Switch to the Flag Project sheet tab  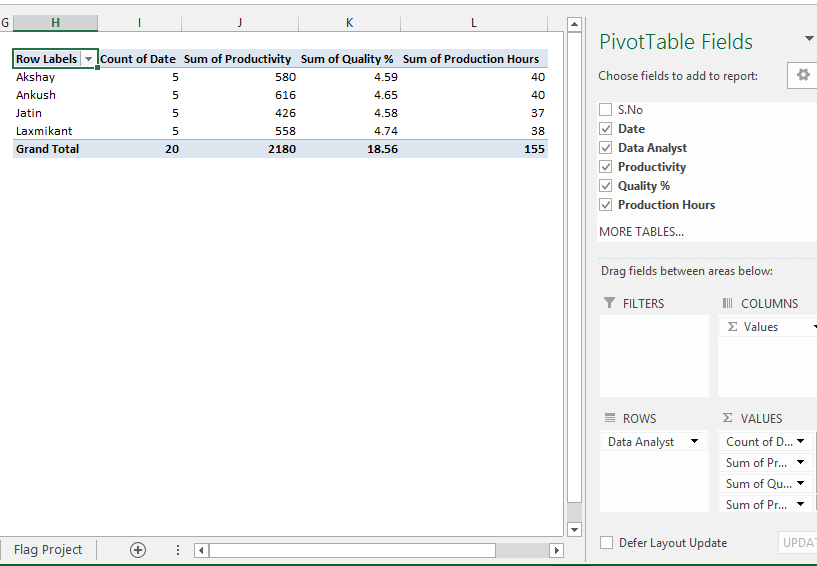(48, 550)
